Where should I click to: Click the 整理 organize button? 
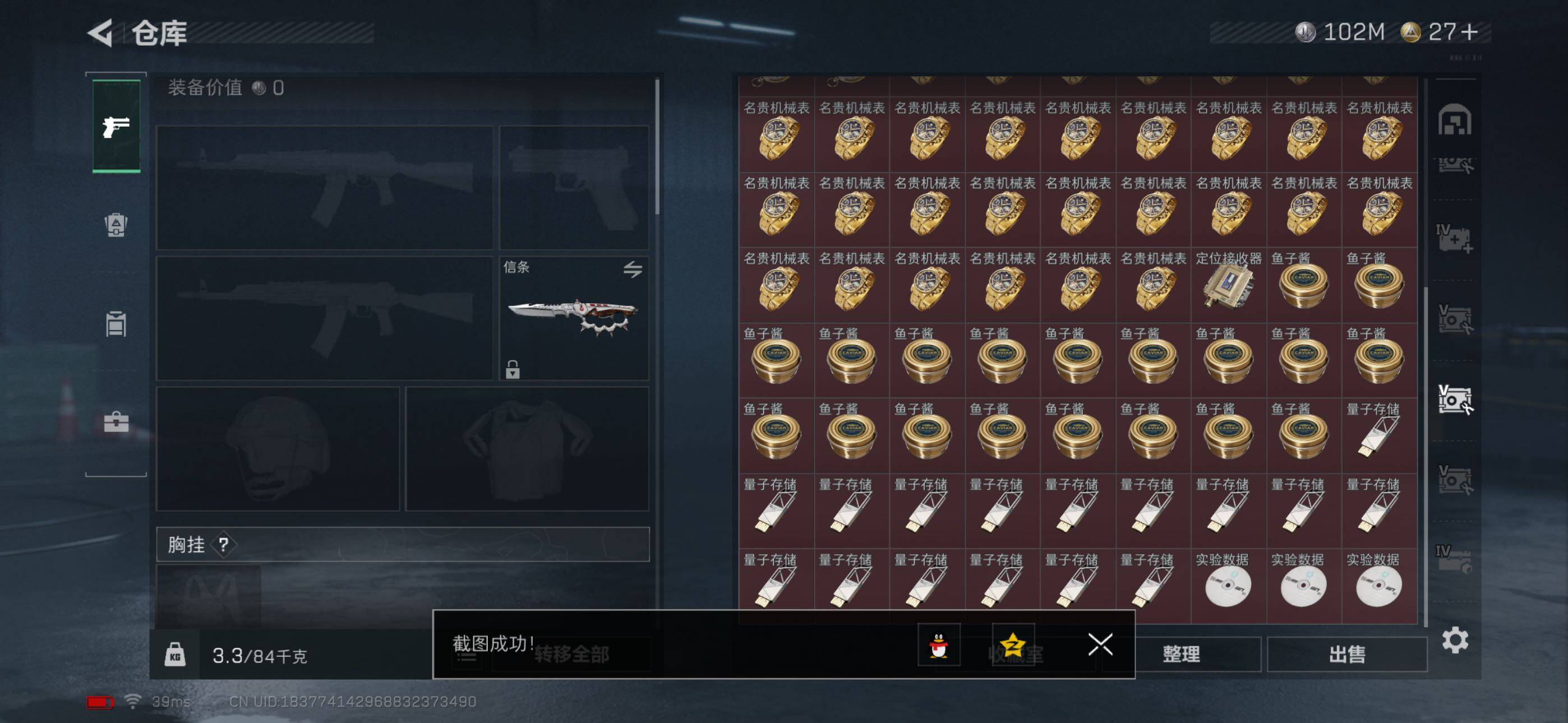coord(1181,654)
